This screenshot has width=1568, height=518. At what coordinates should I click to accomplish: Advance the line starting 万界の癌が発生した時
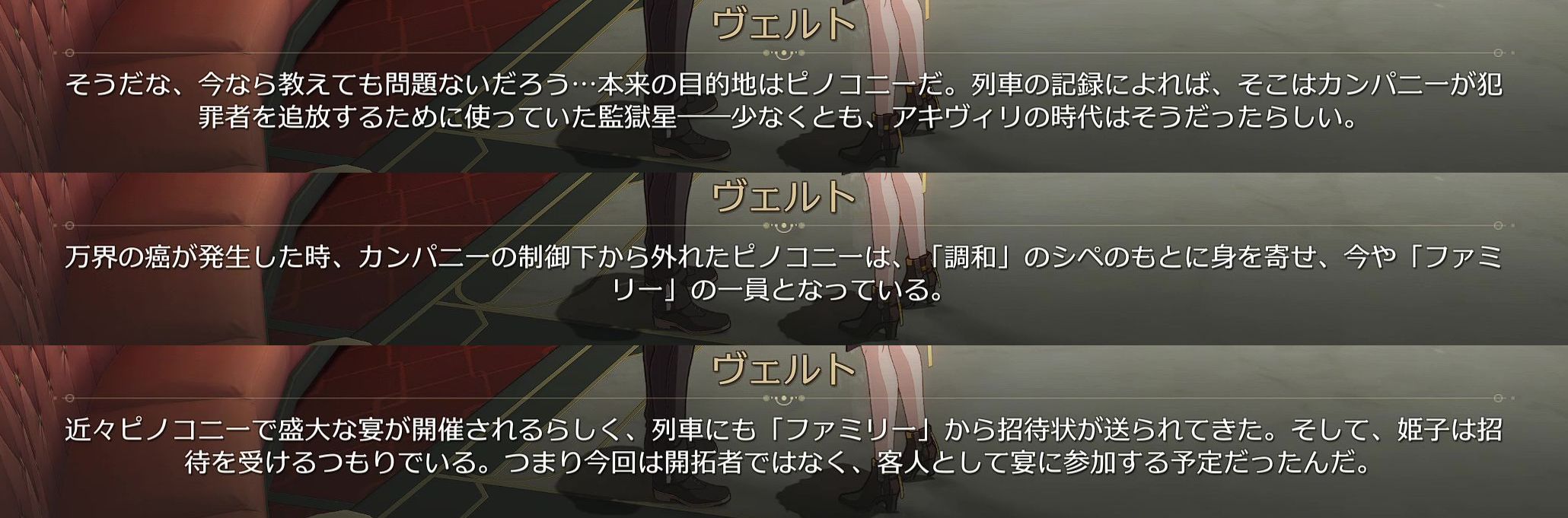(x=784, y=257)
